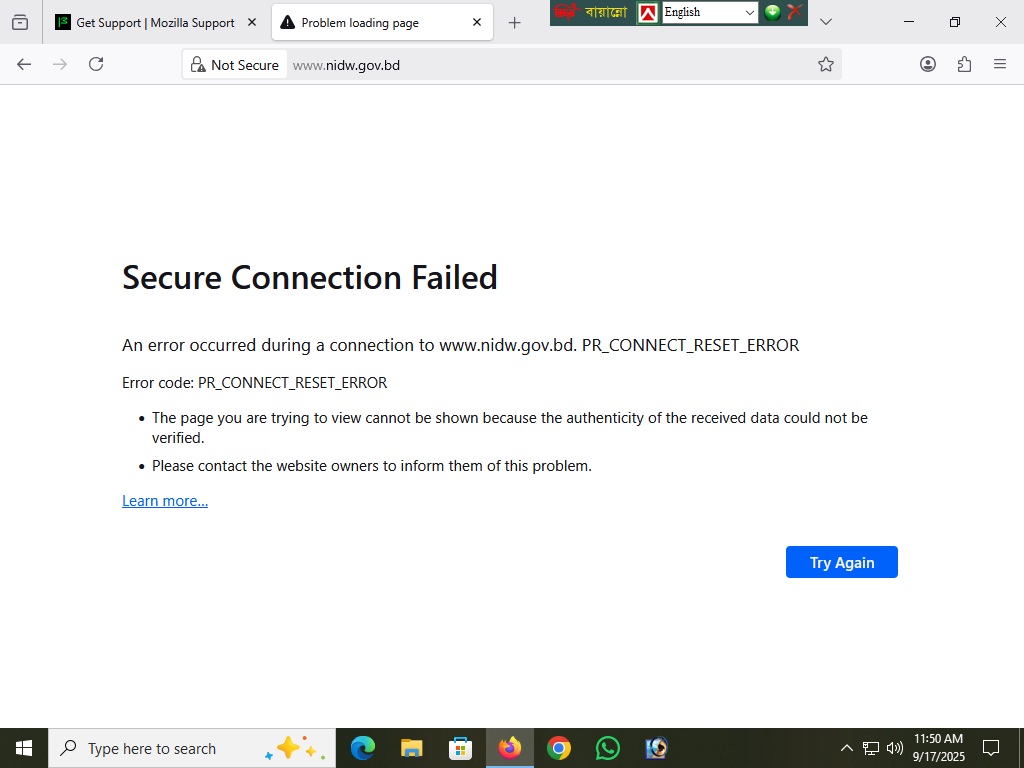Open WhatsApp from the taskbar
The image size is (1024, 768).
607,748
